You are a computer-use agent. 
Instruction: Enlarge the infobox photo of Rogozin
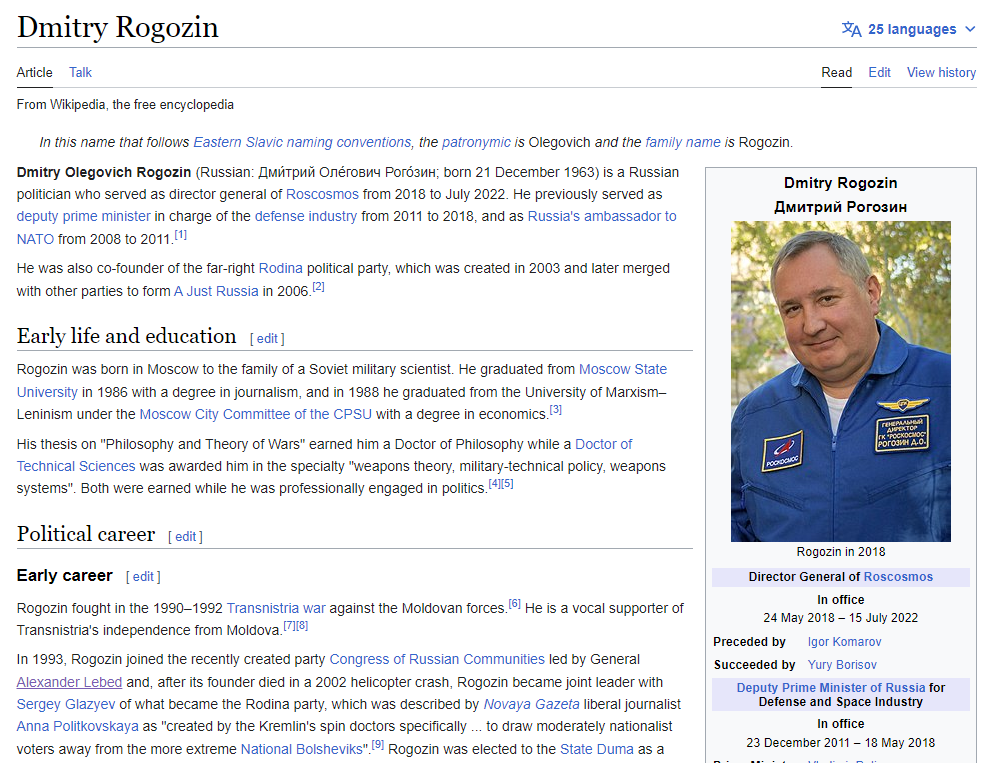click(841, 381)
